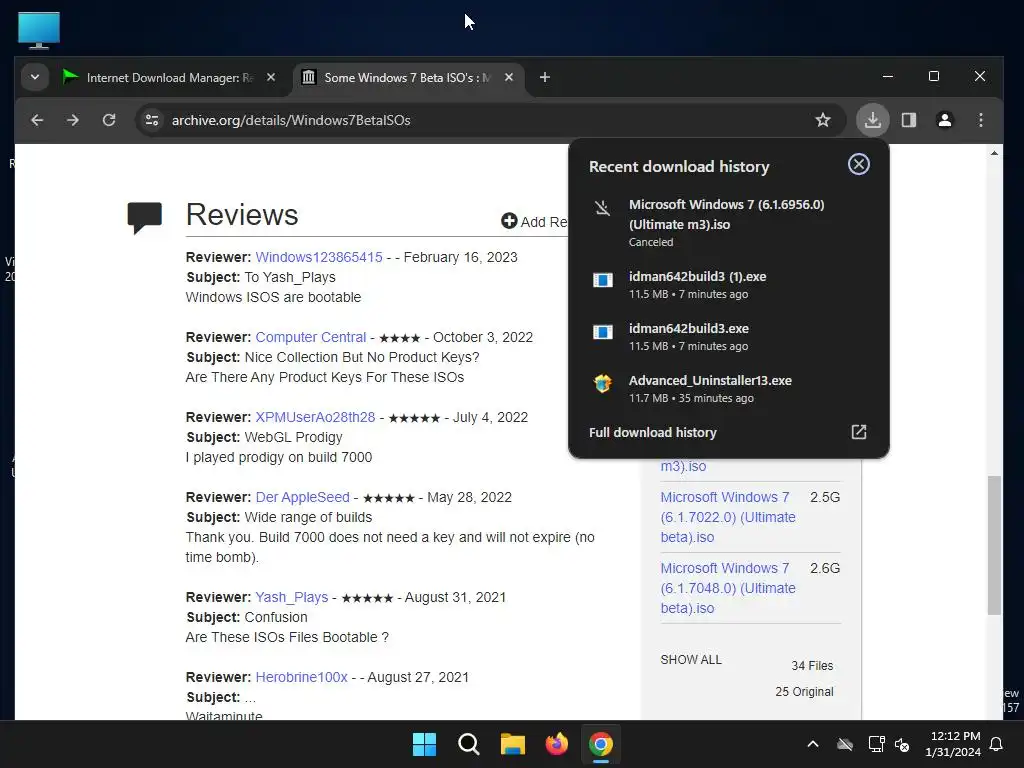Launch Firefox from taskbar
Screen dimensions: 1024x768
point(556,744)
